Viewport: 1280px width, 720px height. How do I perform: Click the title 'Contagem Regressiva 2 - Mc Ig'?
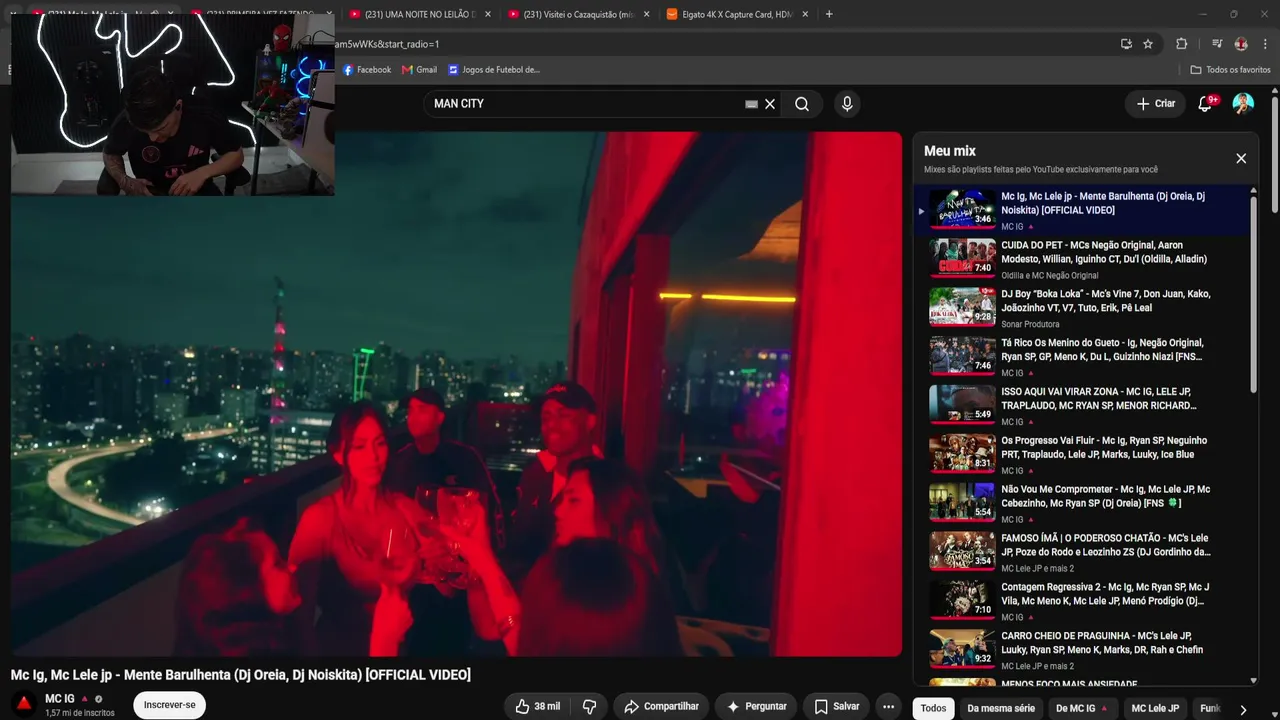coord(1104,594)
